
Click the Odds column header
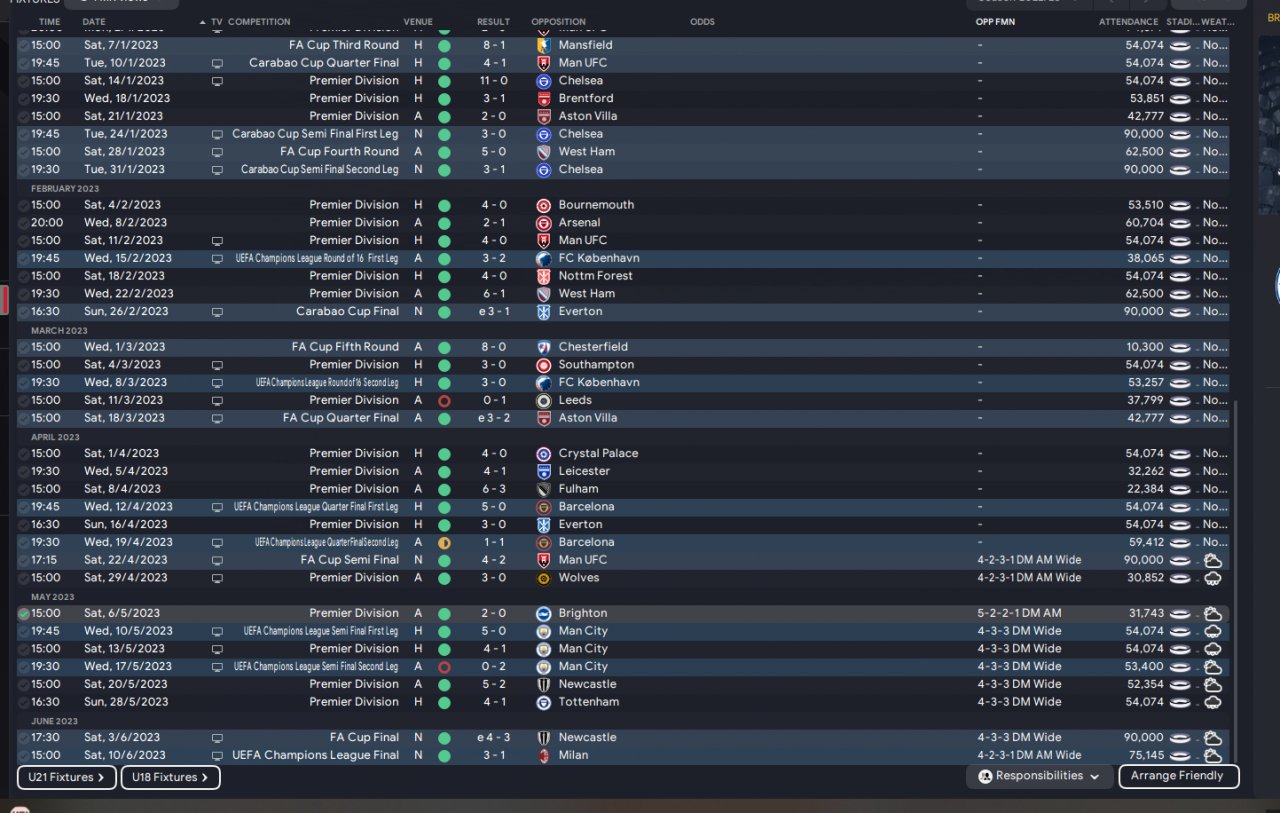click(x=702, y=22)
